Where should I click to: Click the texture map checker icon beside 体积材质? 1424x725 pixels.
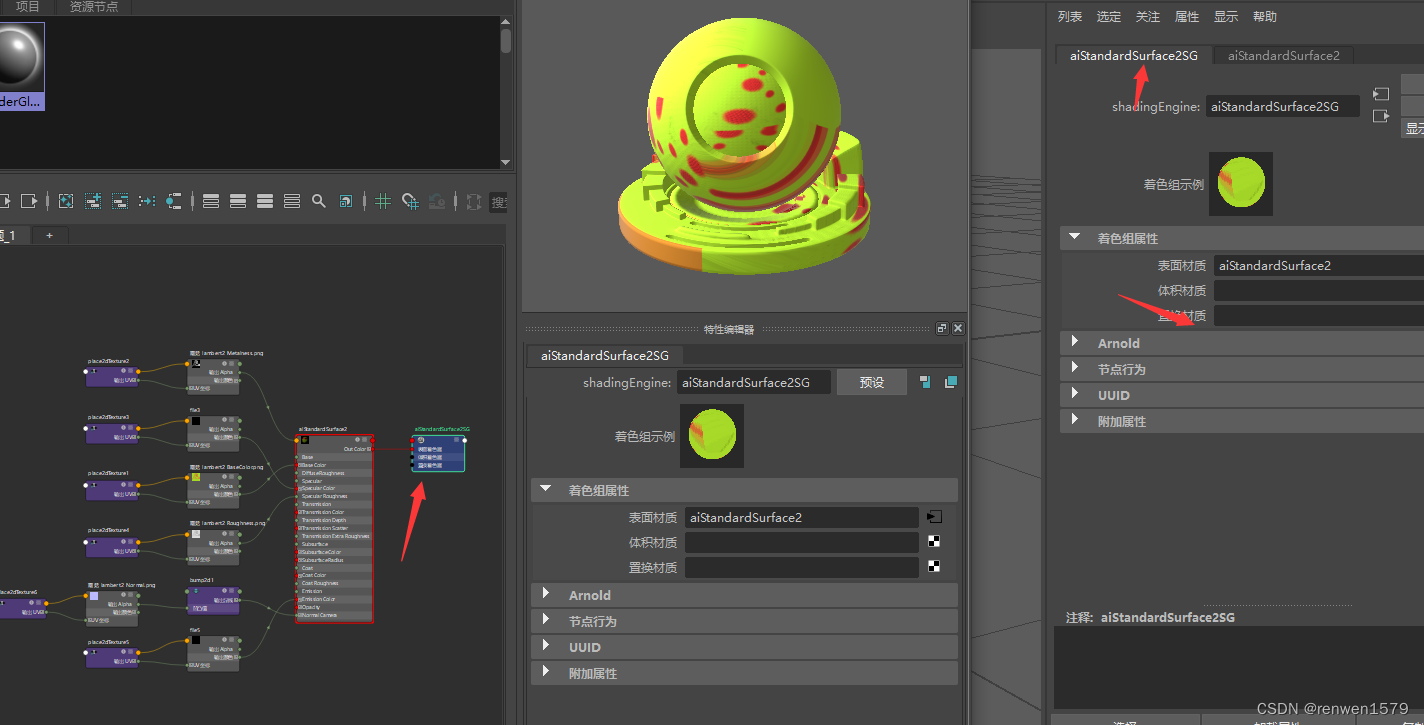[933, 541]
